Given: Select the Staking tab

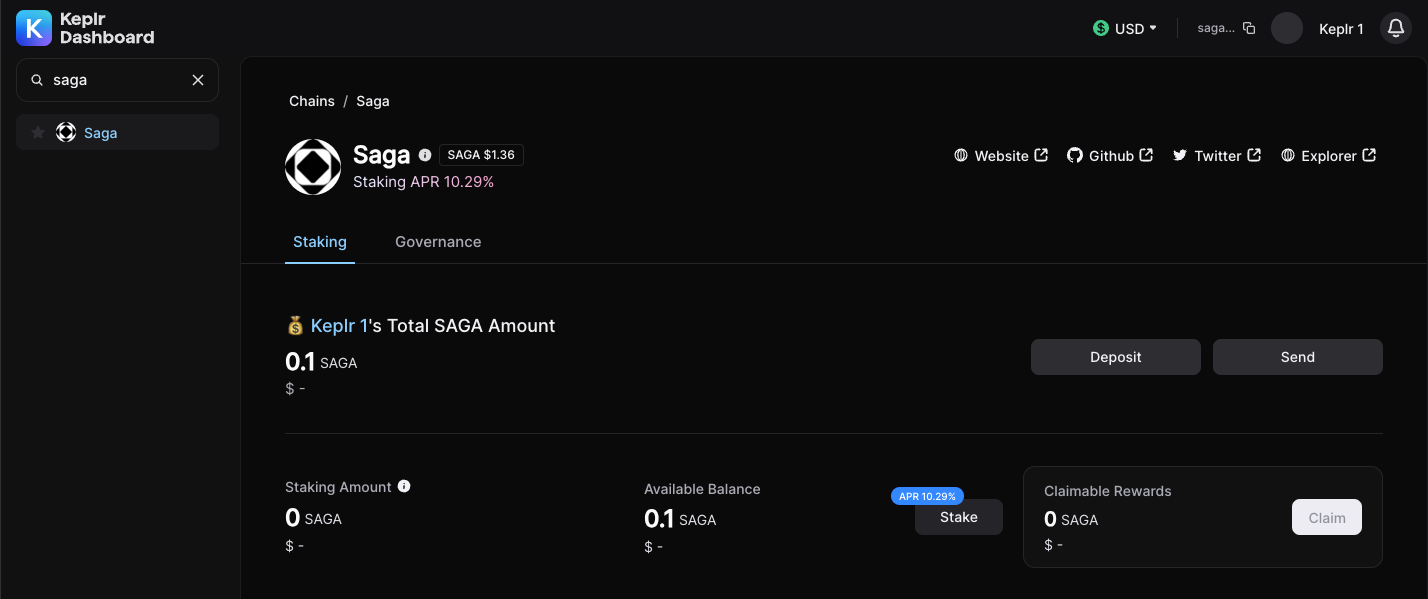Looking at the screenshot, I should click(x=320, y=242).
